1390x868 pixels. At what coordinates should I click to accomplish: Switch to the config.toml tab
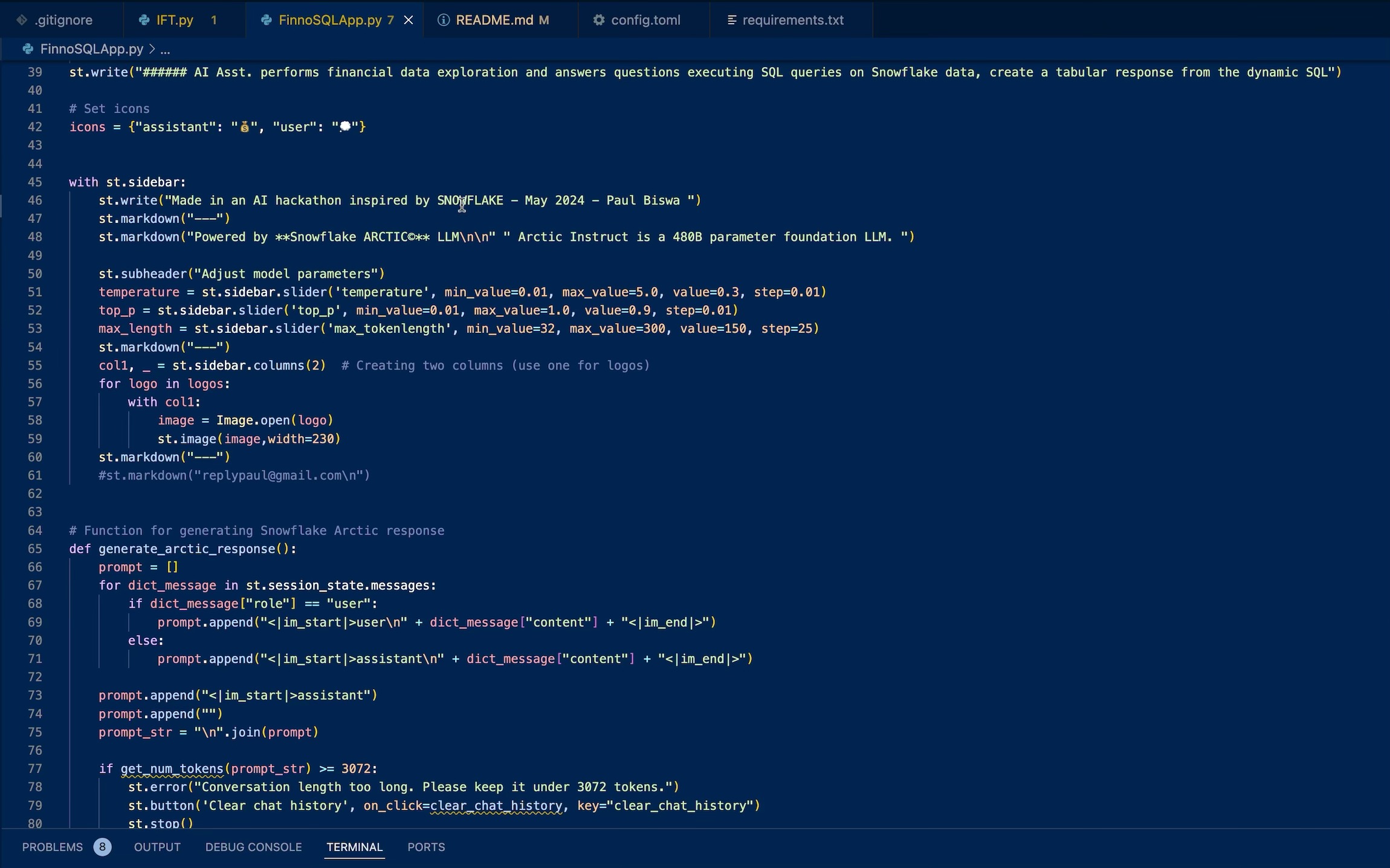645,20
